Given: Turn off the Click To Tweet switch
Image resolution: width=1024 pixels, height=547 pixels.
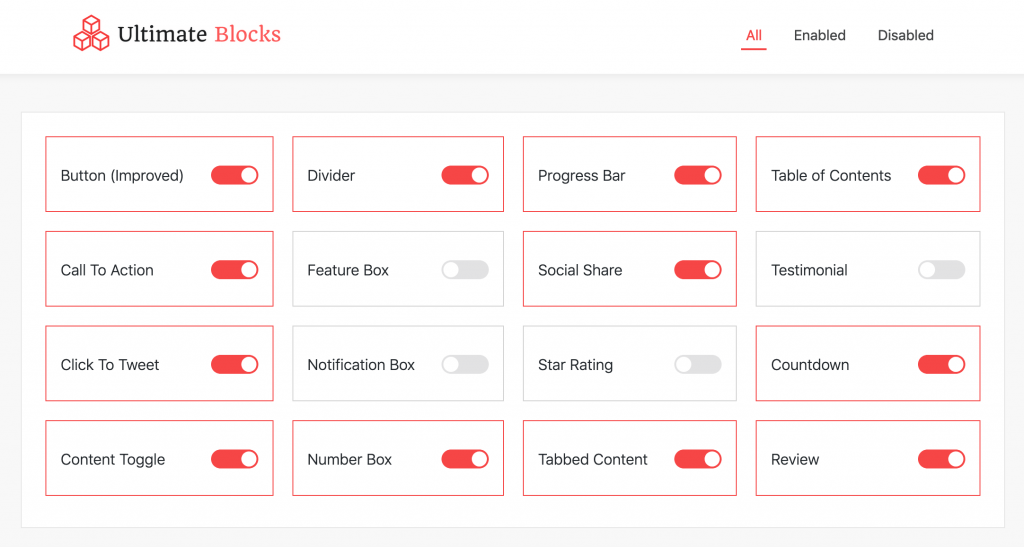Looking at the screenshot, I should (x=234, y=364).
